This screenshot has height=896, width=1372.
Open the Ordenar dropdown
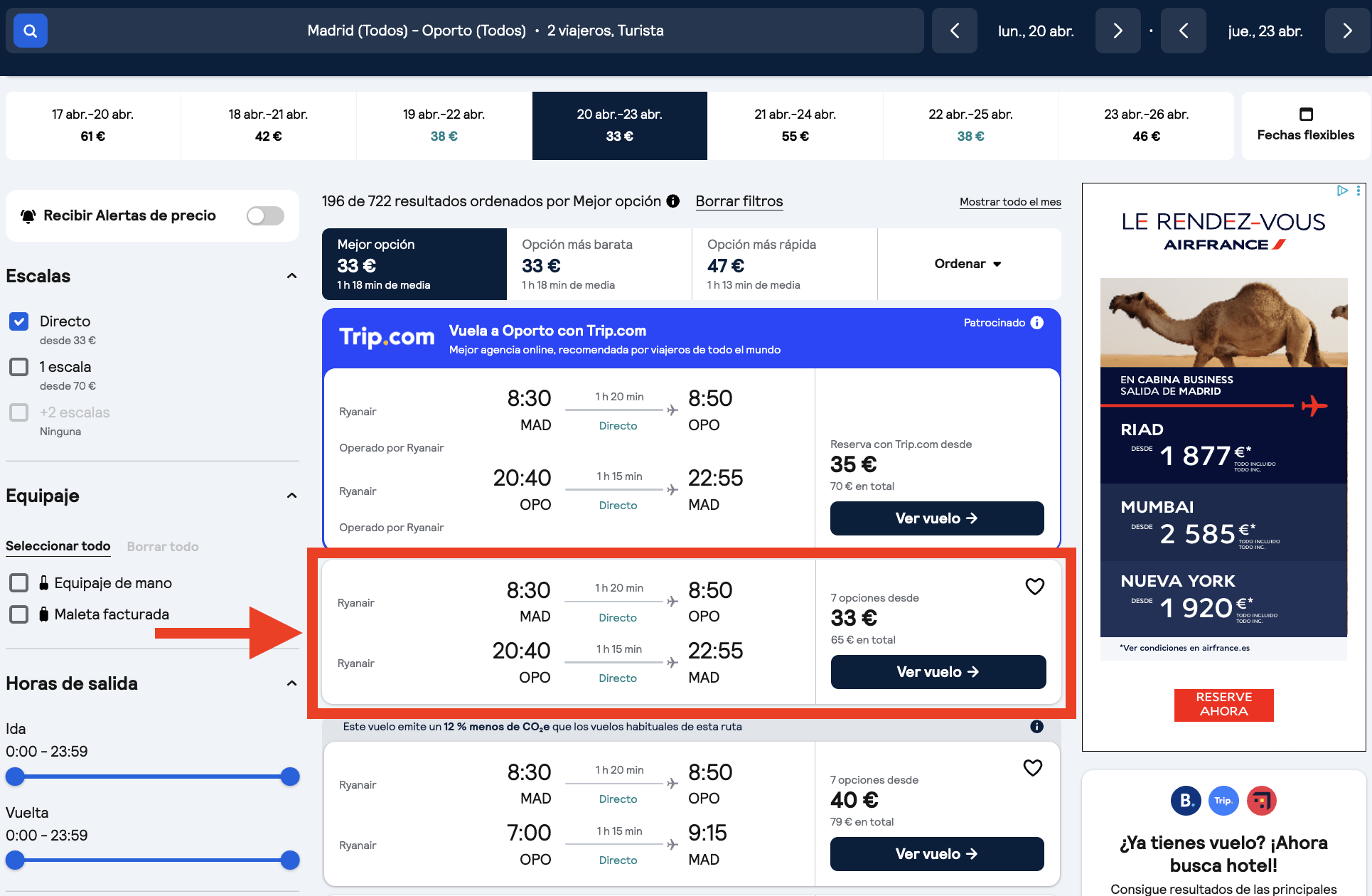[968, 264]
